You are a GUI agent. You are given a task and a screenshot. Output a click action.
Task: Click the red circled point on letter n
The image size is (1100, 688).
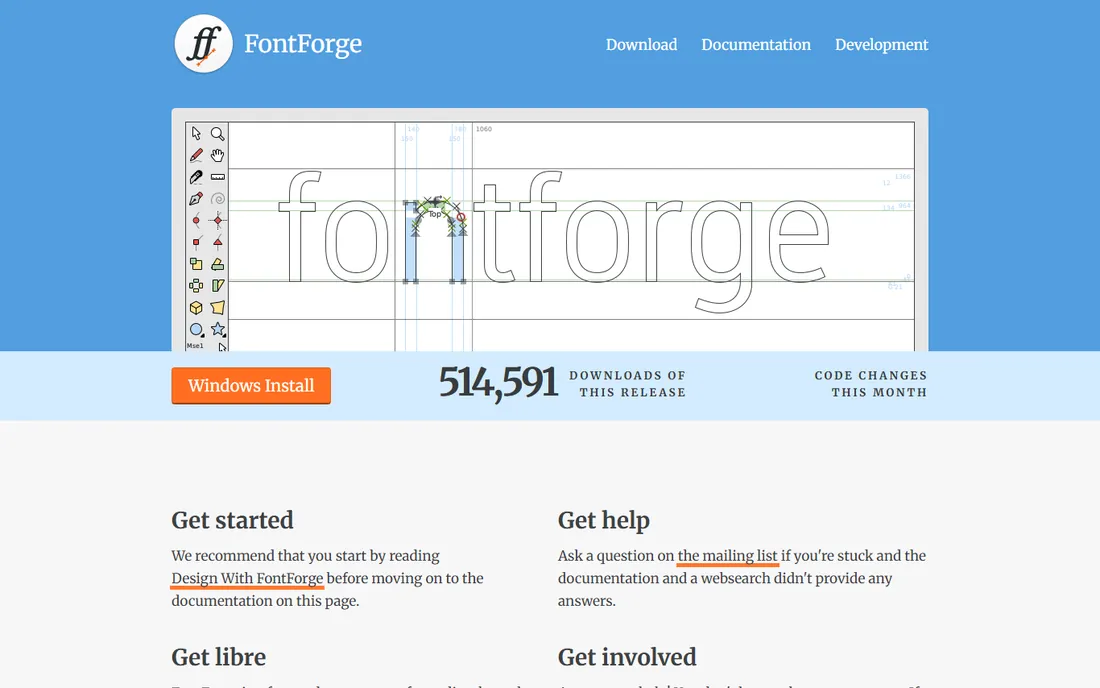coord(461,217)
